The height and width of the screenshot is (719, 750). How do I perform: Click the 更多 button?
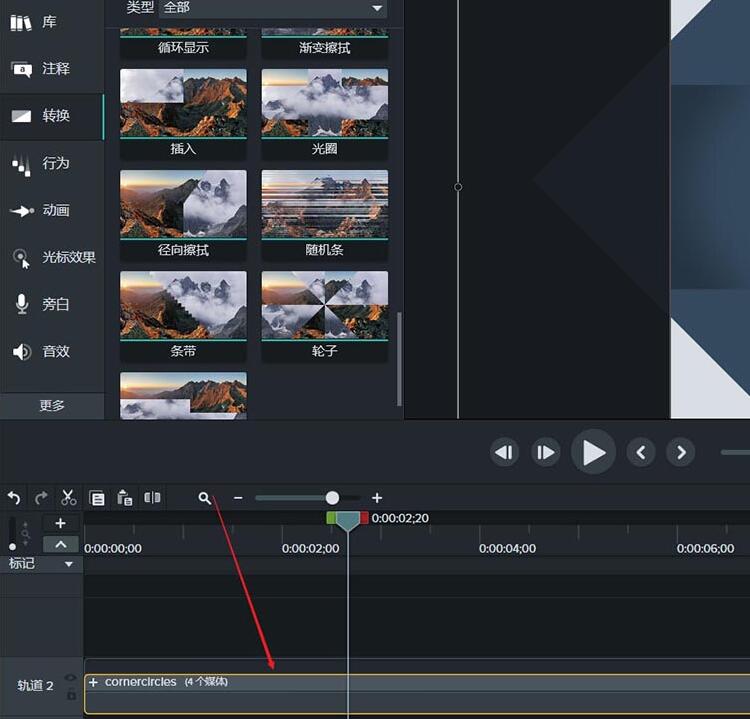point(52,405)
